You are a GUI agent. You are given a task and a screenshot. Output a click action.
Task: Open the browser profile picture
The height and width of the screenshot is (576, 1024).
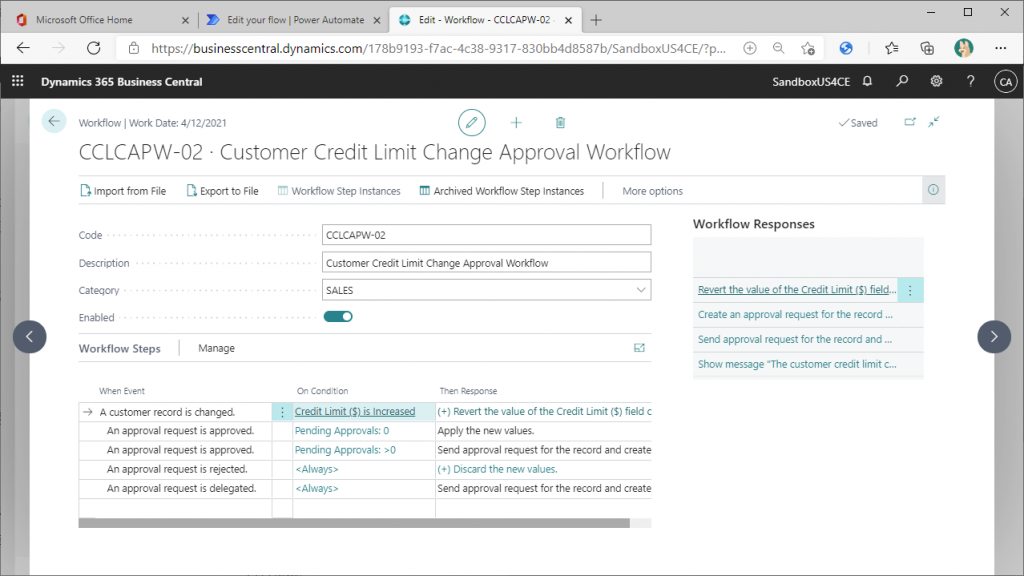(963, 48)
